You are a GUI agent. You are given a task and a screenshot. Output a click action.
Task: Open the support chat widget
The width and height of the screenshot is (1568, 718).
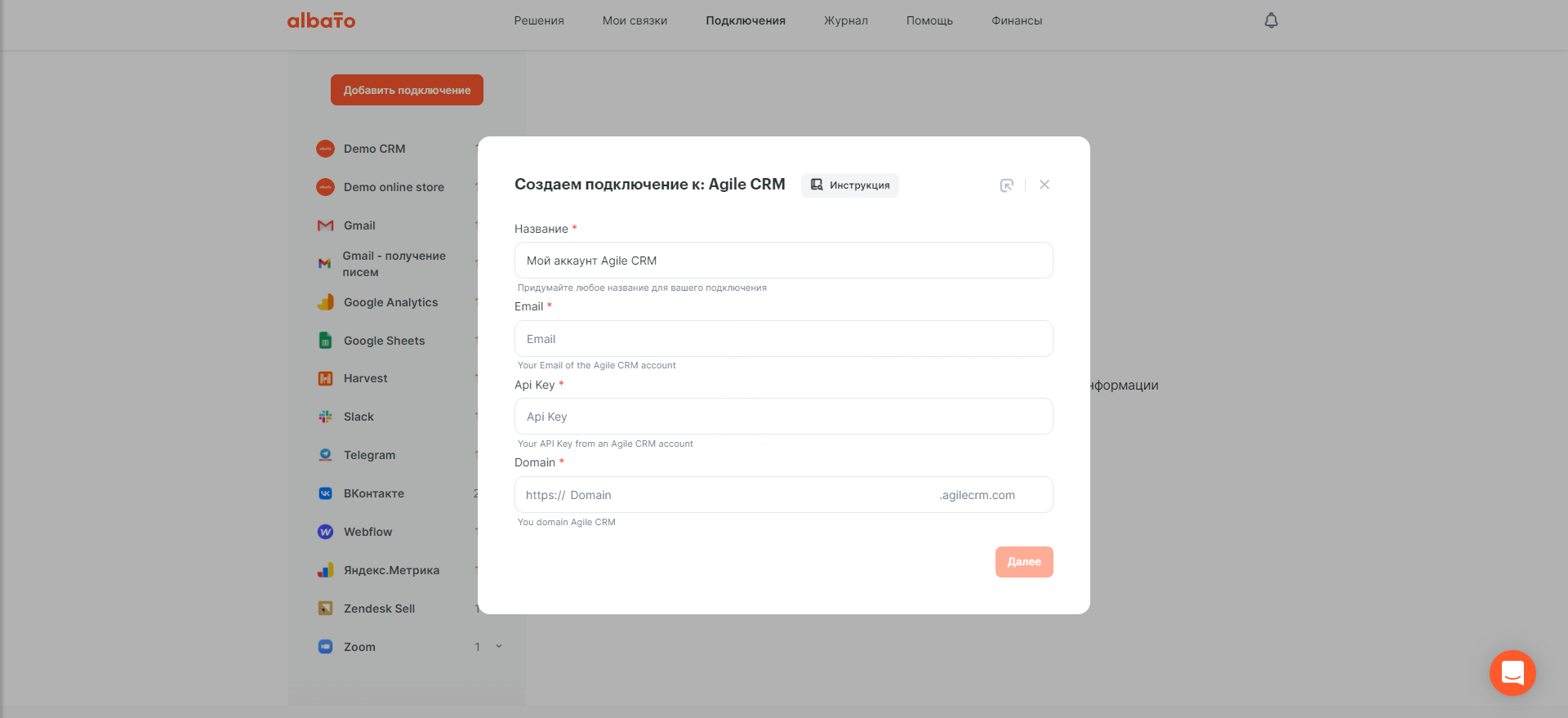pos(1512,673)
